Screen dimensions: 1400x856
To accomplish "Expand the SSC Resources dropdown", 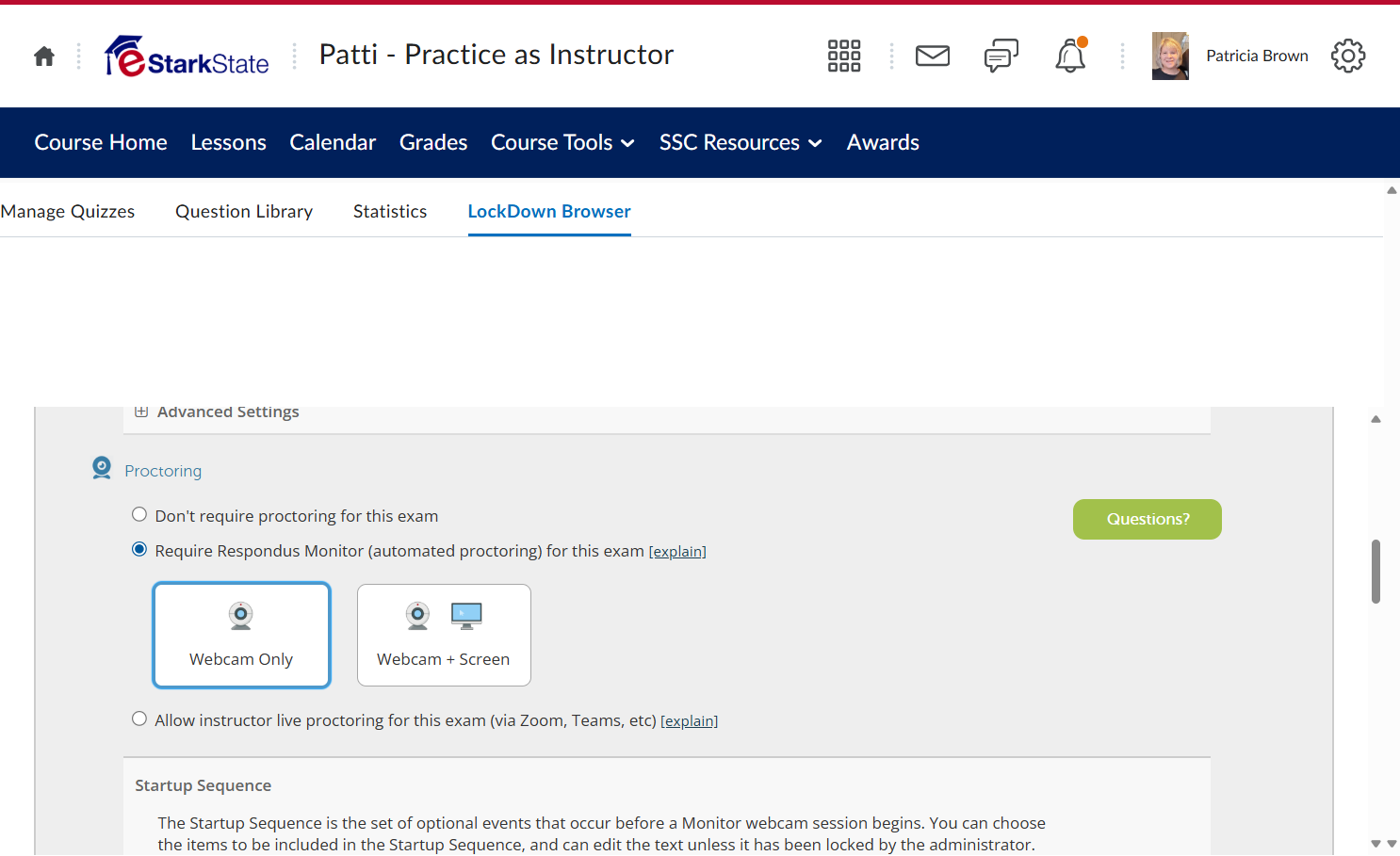I will coord(741,142).
